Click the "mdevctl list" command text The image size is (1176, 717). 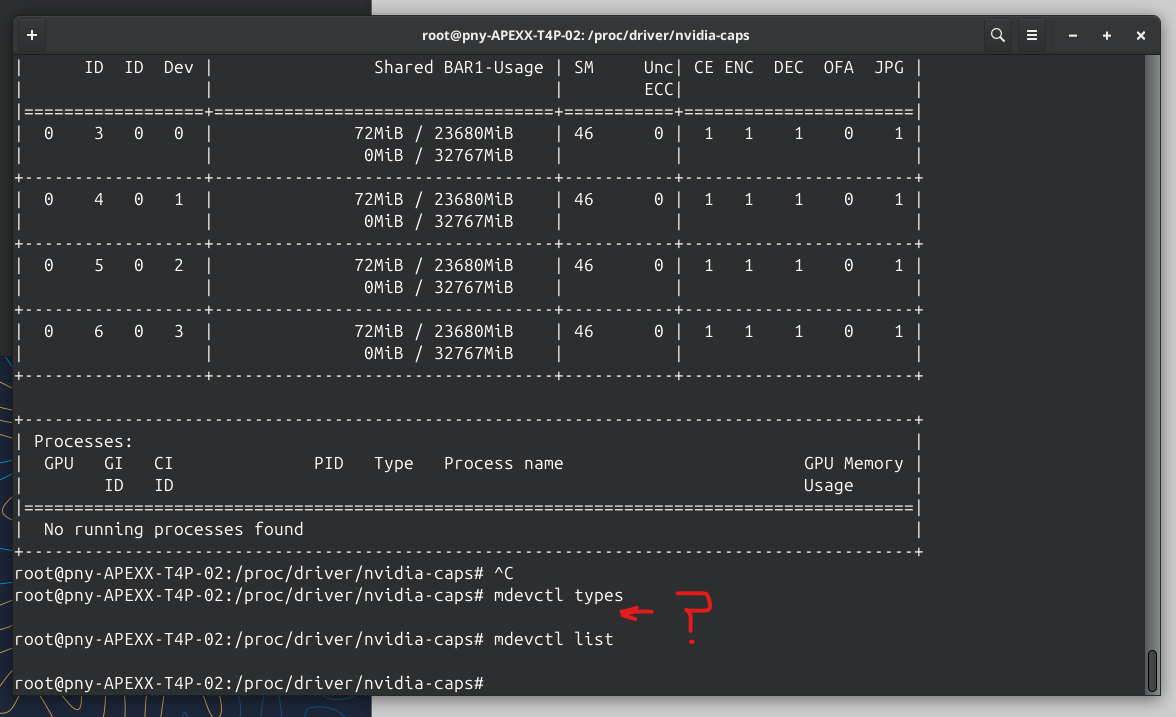553,639
